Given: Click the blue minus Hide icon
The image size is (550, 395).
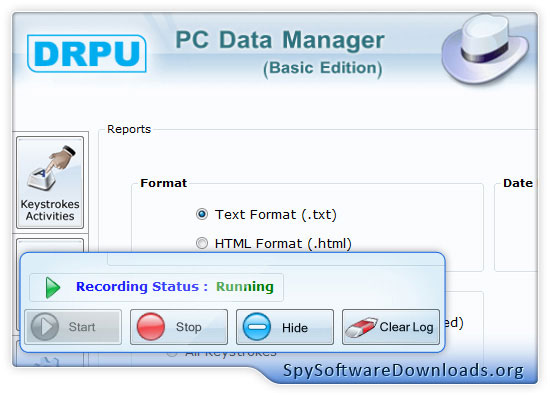Looking at the screenshot, I should tap(257, 327).
